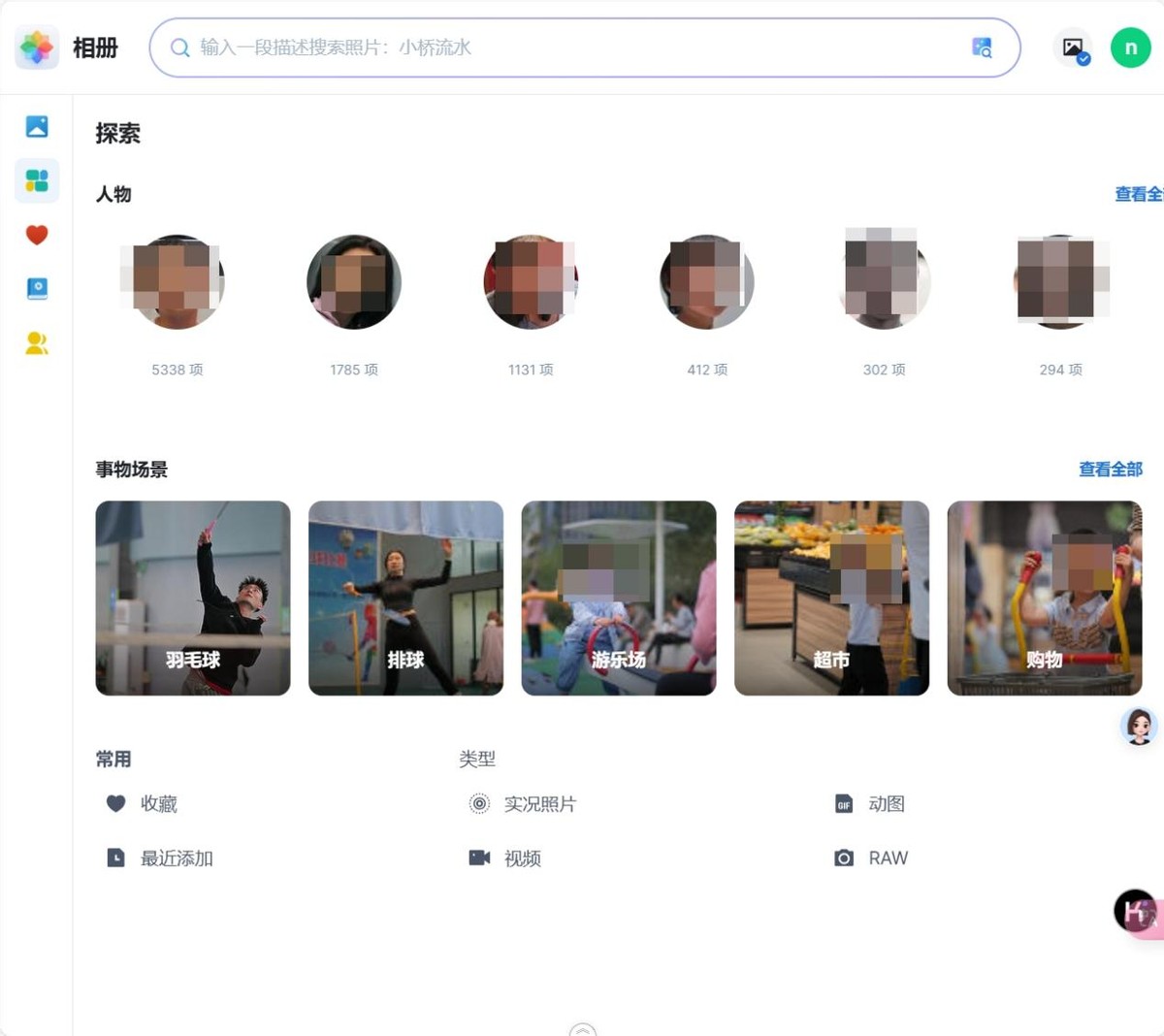Open the 实况照片 type filter
This screenshot has height=1036, width=1164.
(540, 803)
